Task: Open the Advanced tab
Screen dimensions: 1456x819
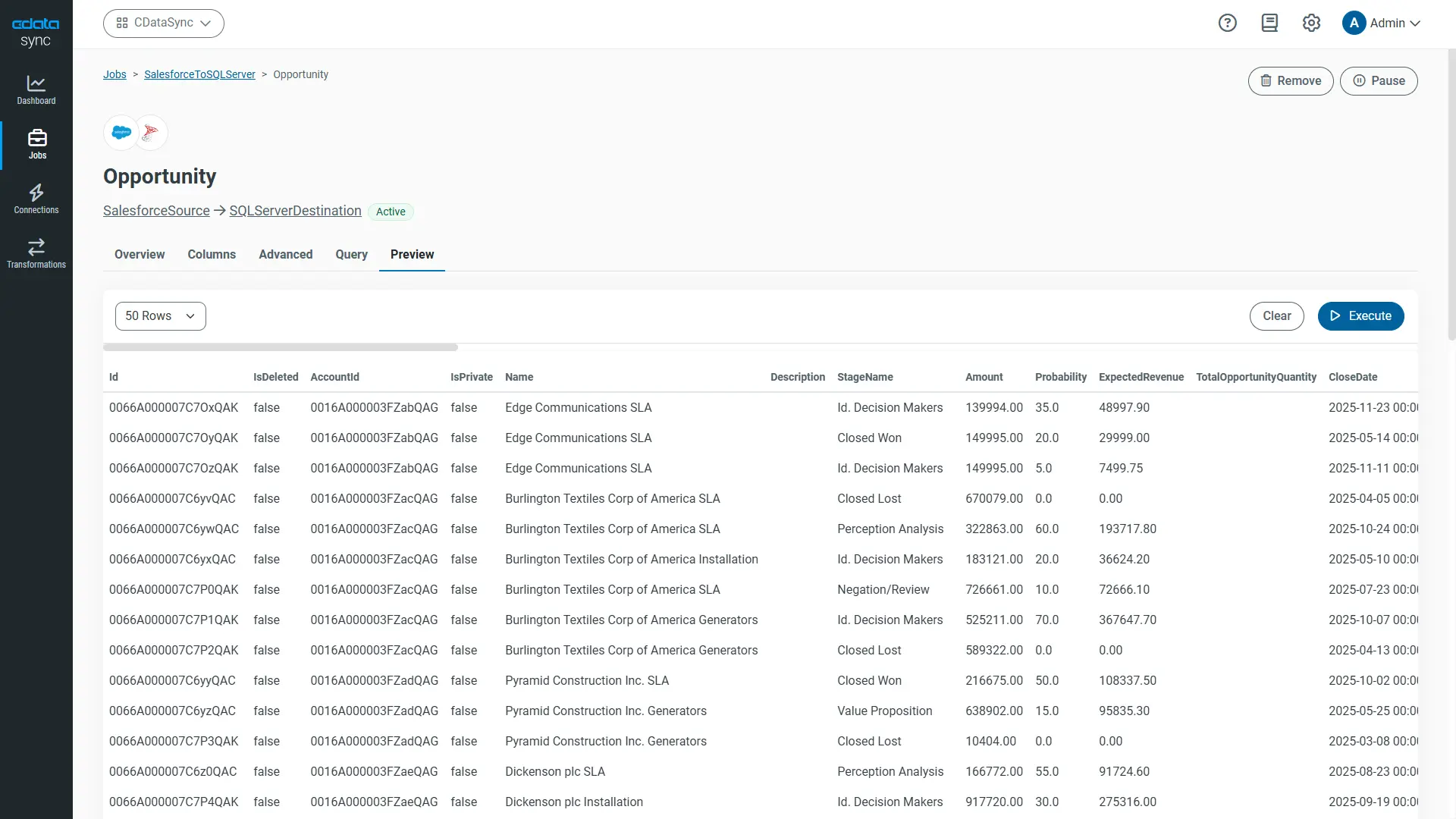Action: tap(285, 255)
